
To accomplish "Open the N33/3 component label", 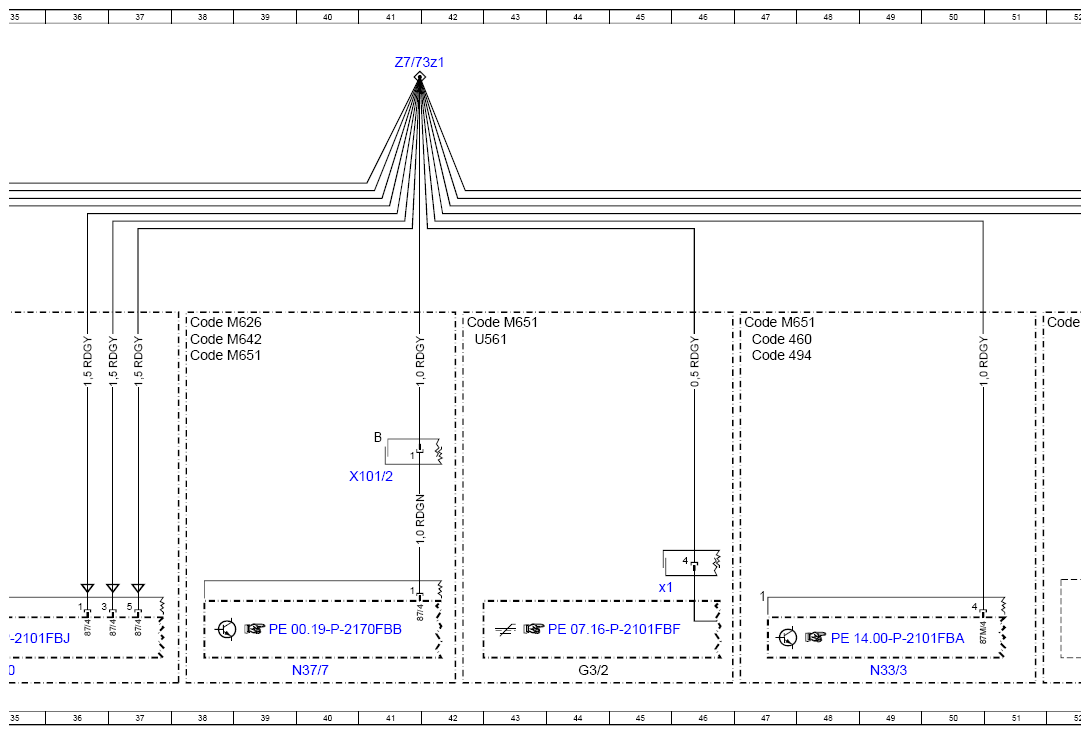I will coord(888,670).
